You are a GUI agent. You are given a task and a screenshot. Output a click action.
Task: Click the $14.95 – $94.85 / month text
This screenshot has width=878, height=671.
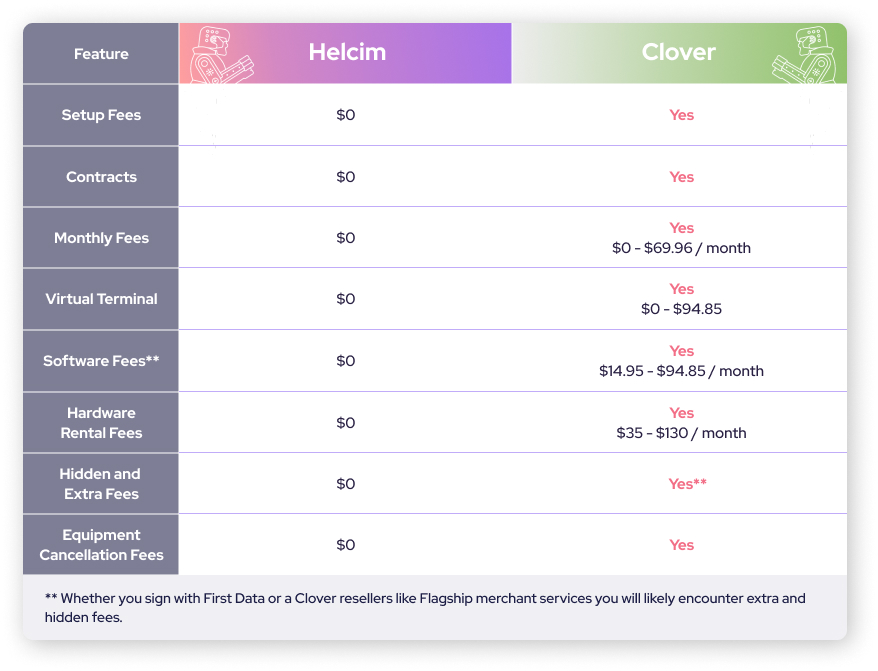681,371
